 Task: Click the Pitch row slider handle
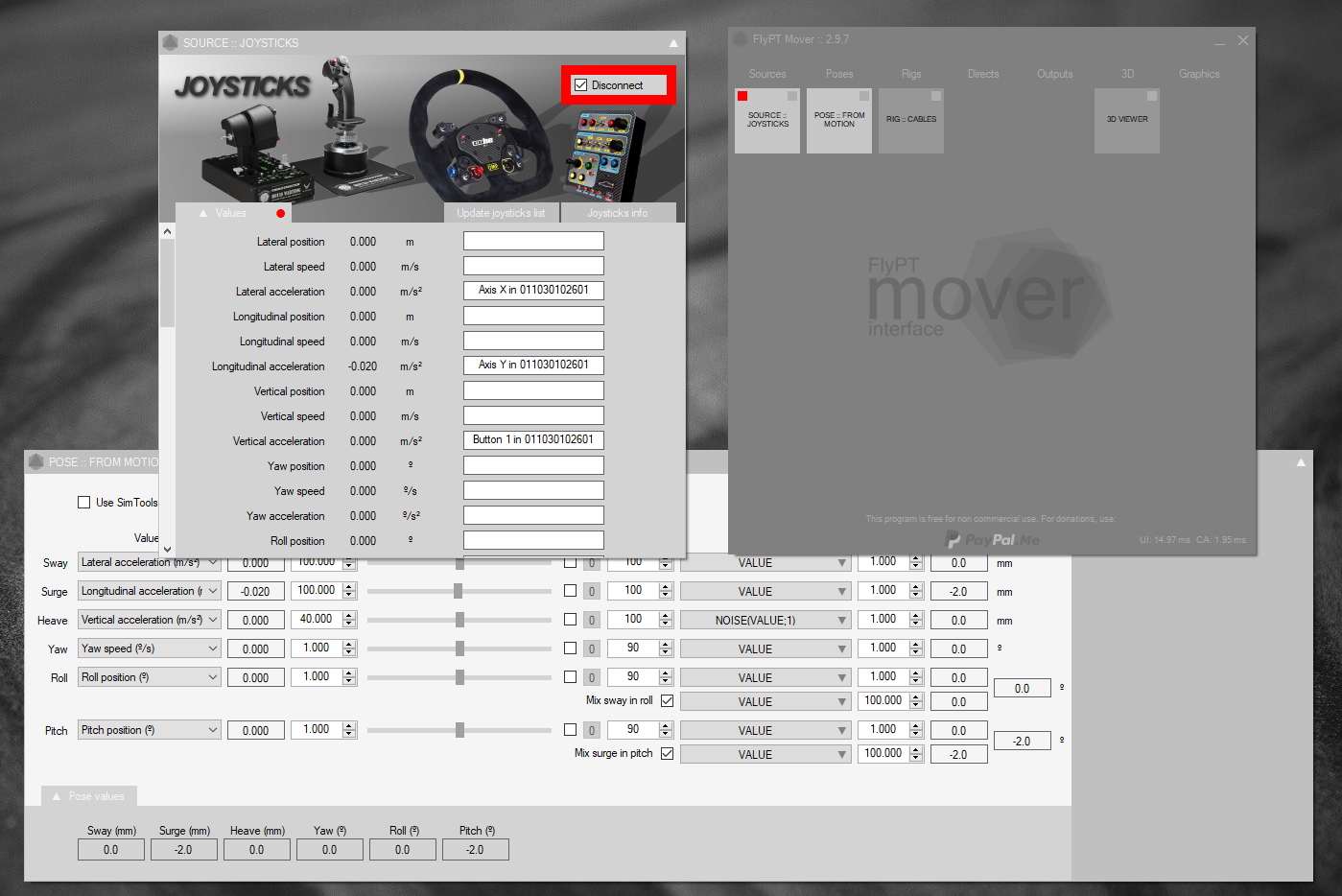tap(459, 730)
